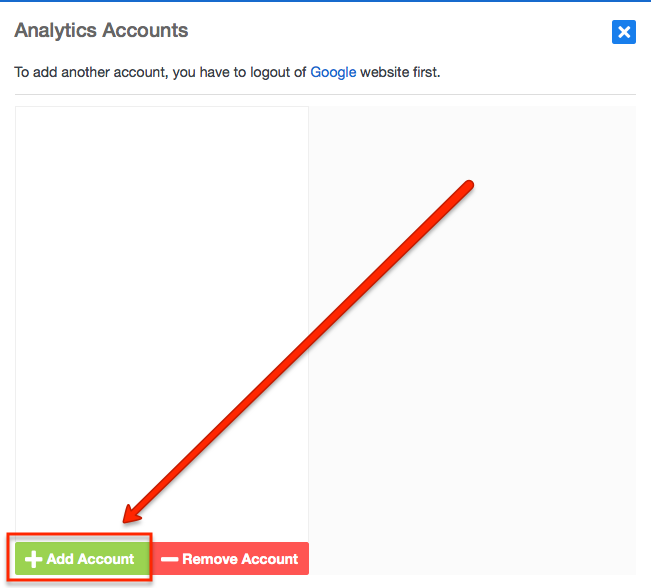Click the 'Add Account' label text

pos(90,559)
